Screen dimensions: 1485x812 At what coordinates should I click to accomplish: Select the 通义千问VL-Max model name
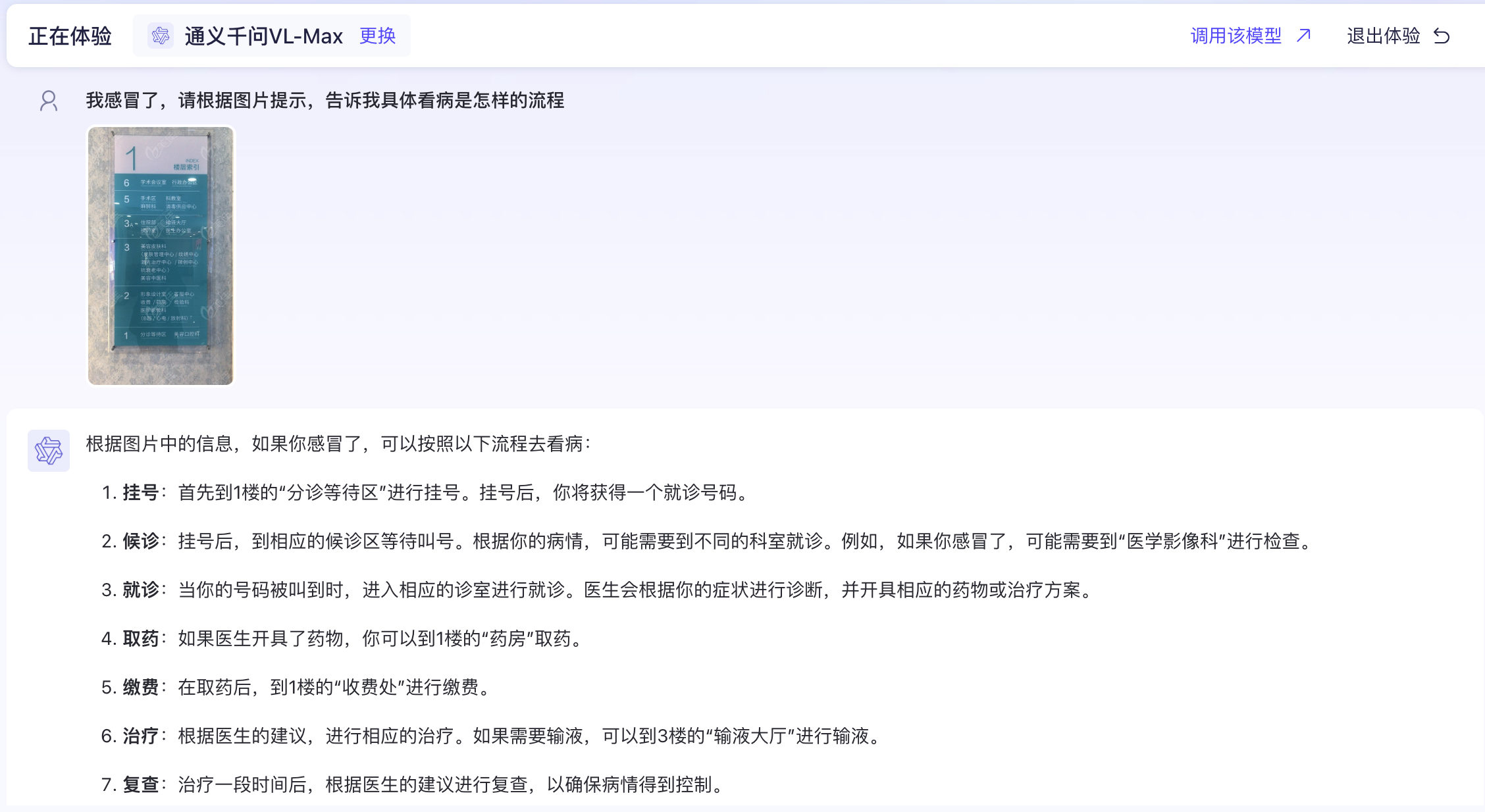point(263,36)
